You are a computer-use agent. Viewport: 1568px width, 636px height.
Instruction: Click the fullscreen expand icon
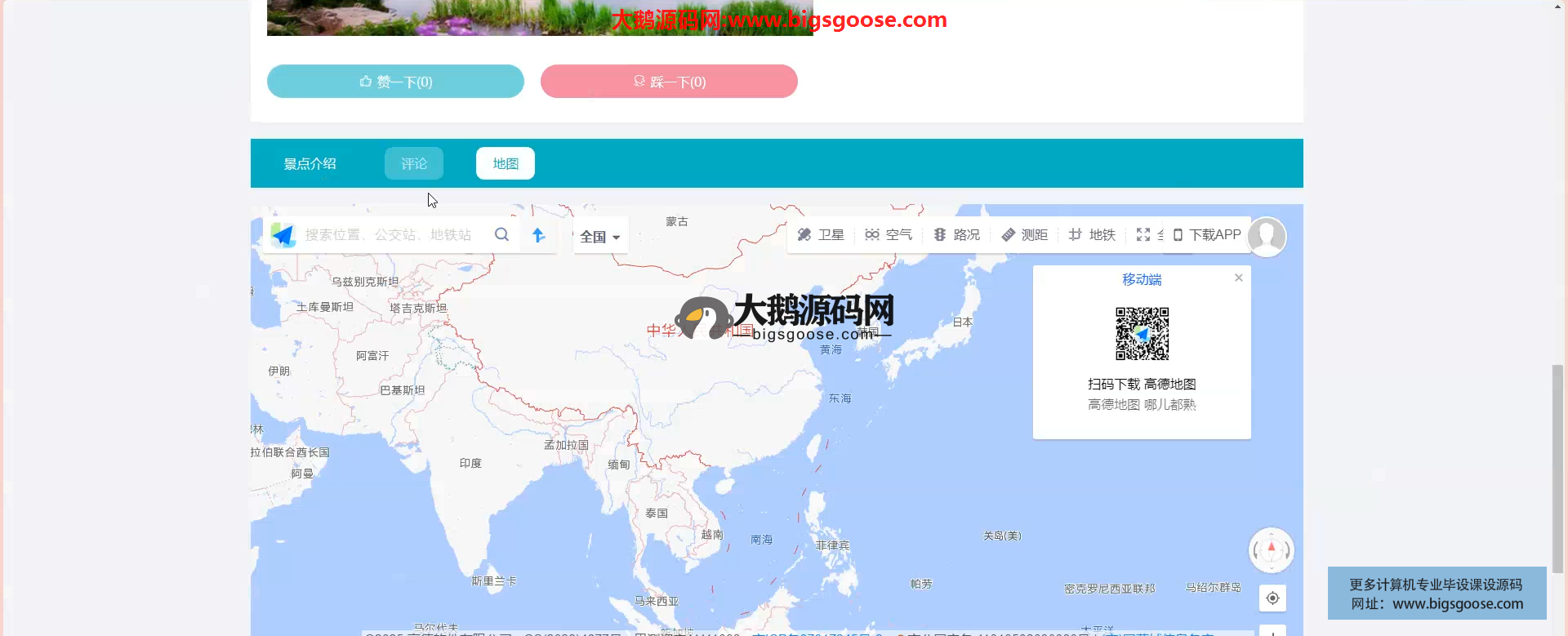1143,235
